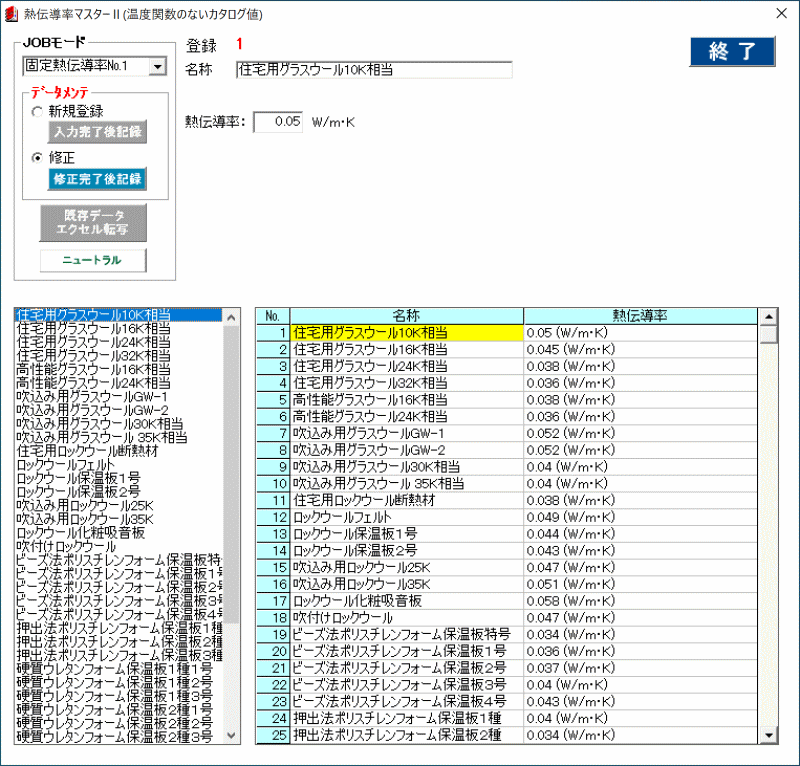Select 吹付けロックウール in the left list
The width and height of the screenshot is (800, 766).
click(x=66, y=546)
